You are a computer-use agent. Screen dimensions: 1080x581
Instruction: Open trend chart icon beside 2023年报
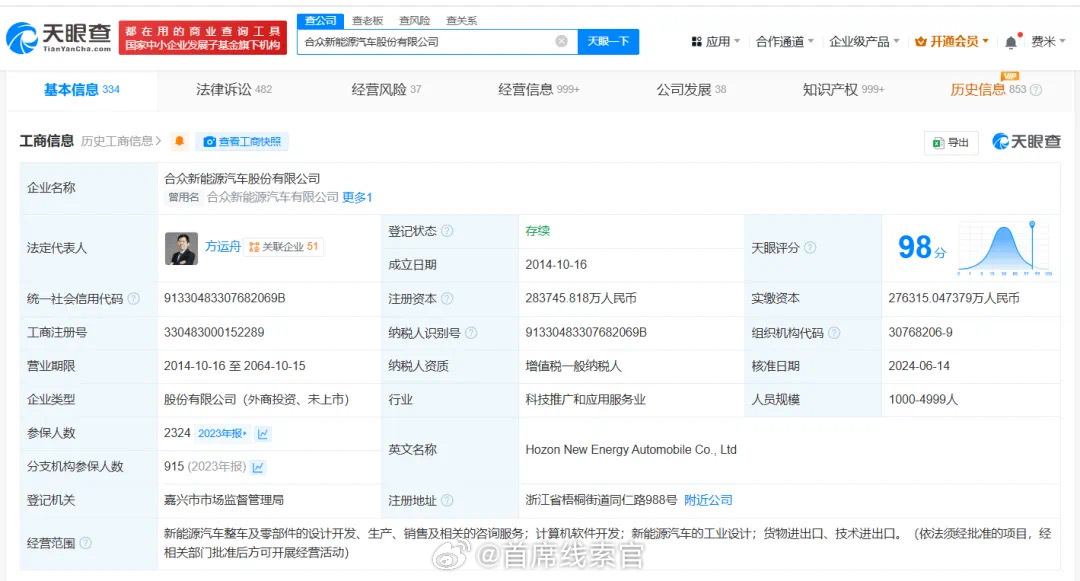(262, 434)
